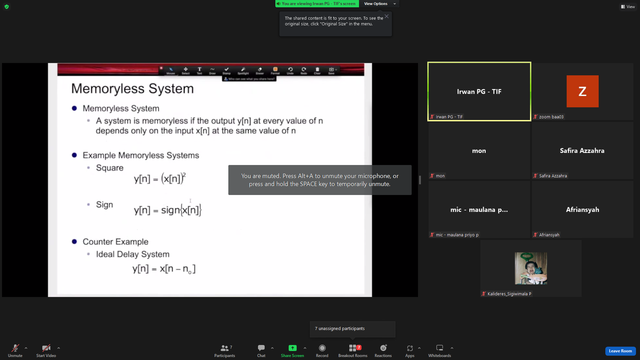Expand arrow next to Apps
The image size is (640, 360).
(419, 348)
